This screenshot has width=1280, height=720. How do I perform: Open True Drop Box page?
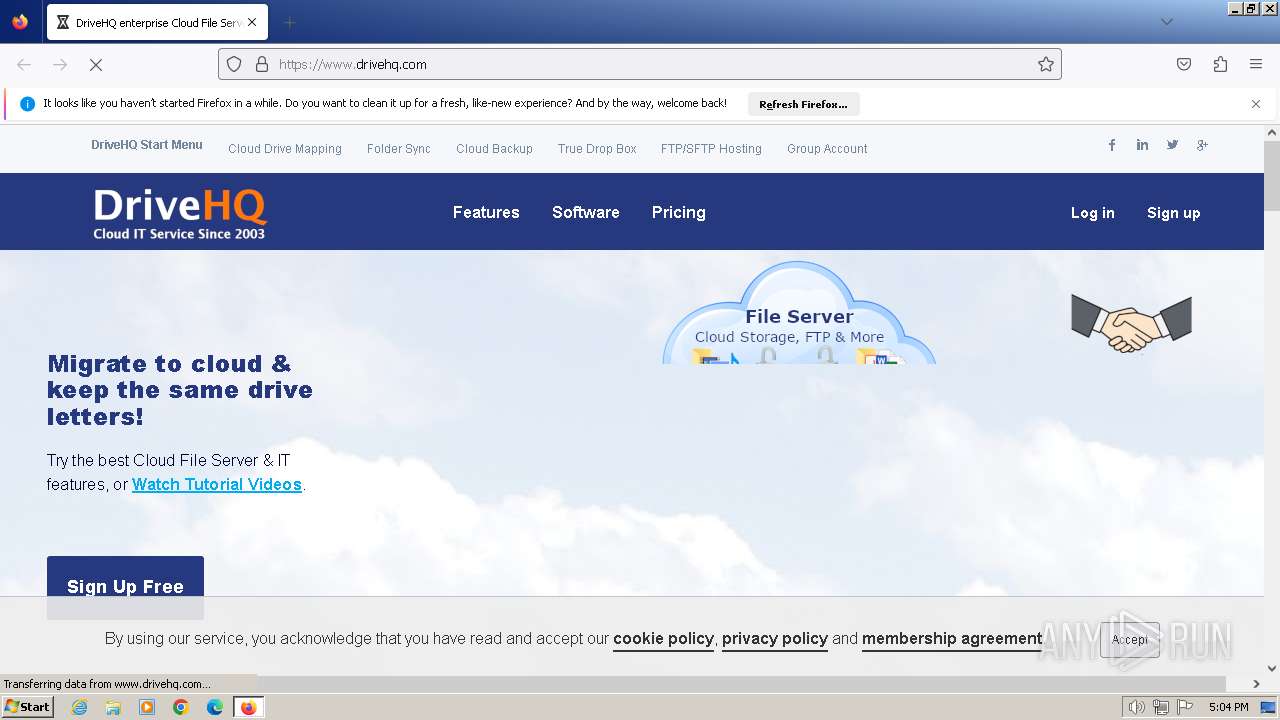point(597,149)
